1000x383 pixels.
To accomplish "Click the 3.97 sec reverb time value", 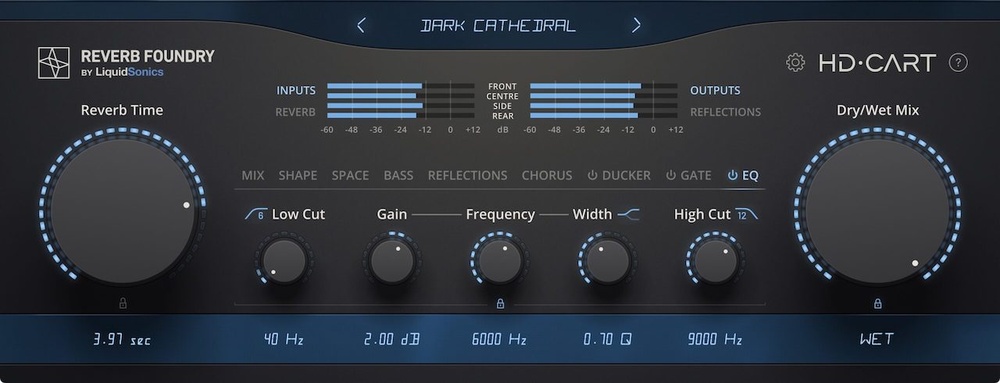I will 122,340.
